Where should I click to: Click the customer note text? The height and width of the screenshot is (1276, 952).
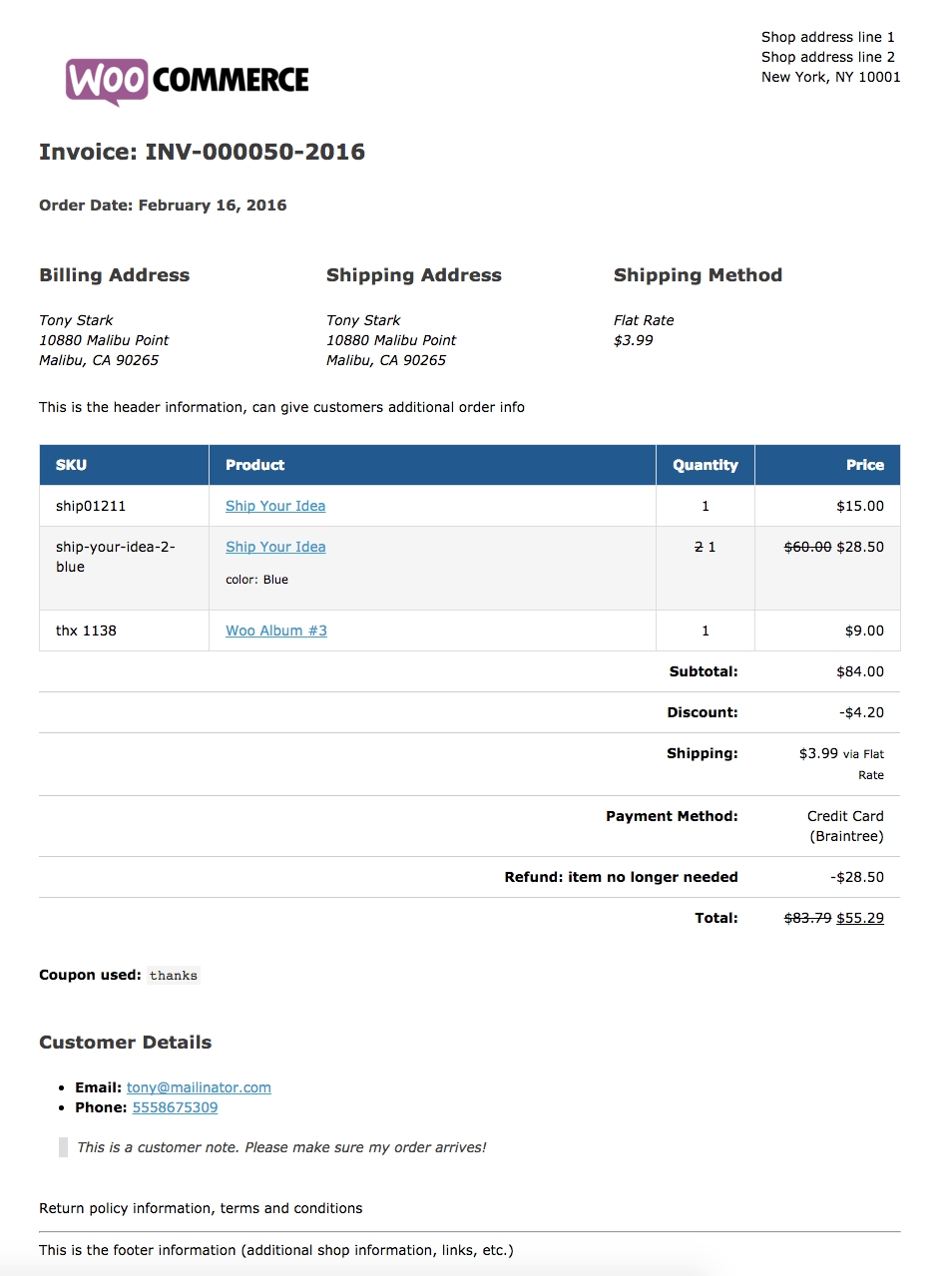[x=281, y=1147]
